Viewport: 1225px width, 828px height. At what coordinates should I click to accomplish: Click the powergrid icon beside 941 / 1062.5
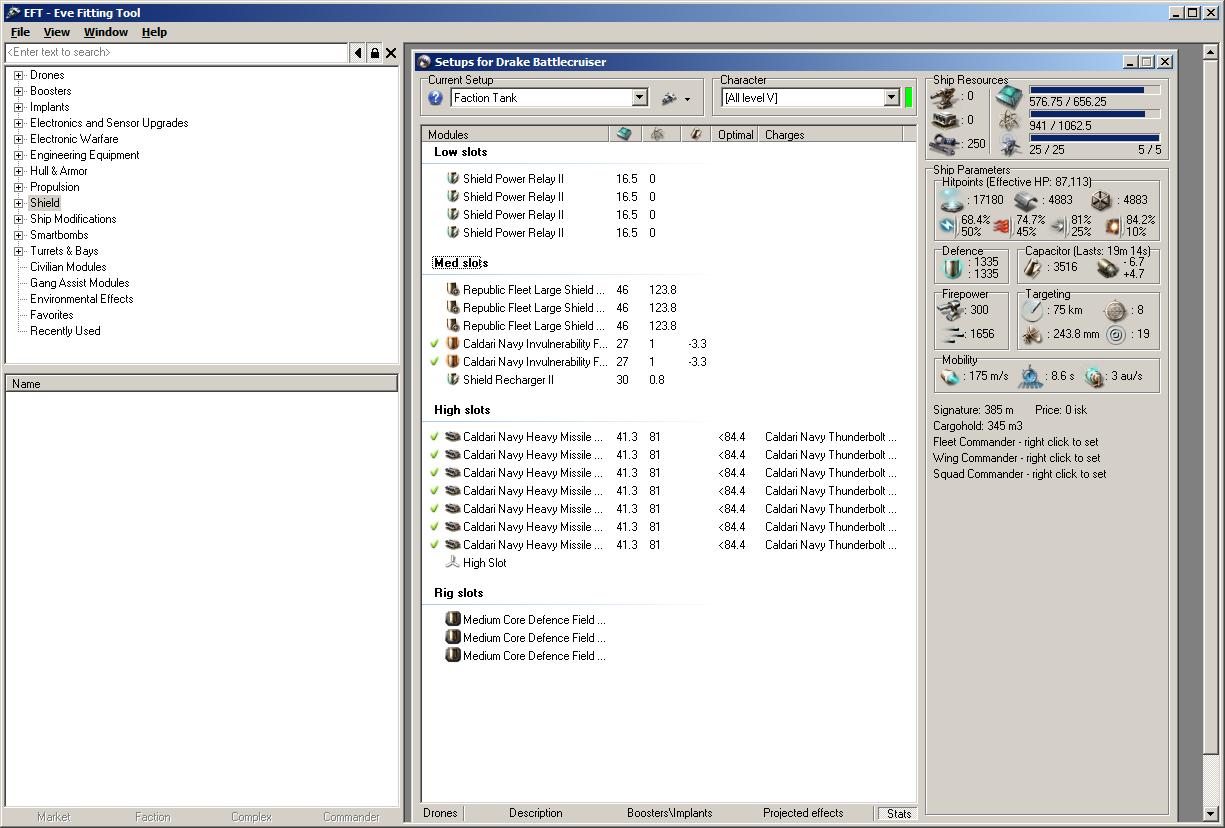[1010, 122]
